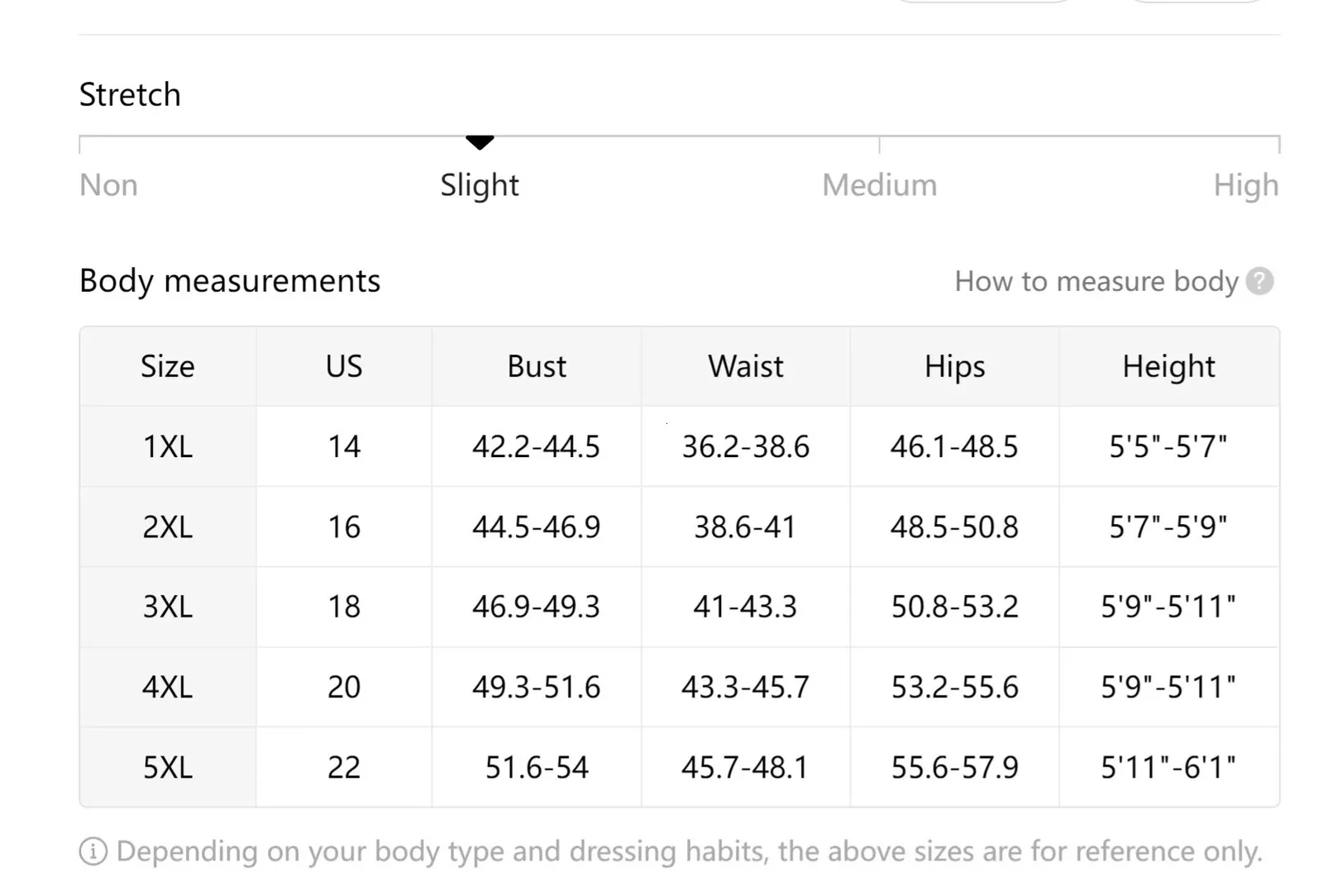Select the 1XL size row
Screen dimensions: 1323x896
(680, 446)
